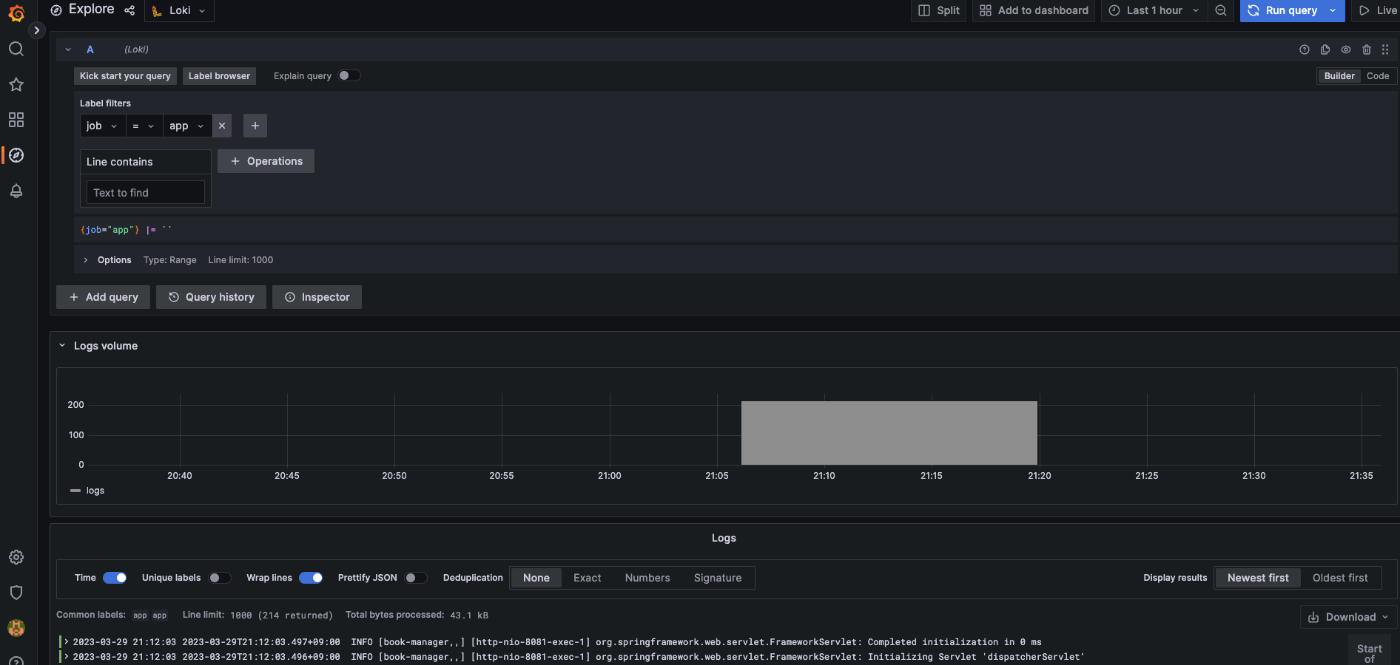
Task: Click the Split view button
Action: point(939,10)
